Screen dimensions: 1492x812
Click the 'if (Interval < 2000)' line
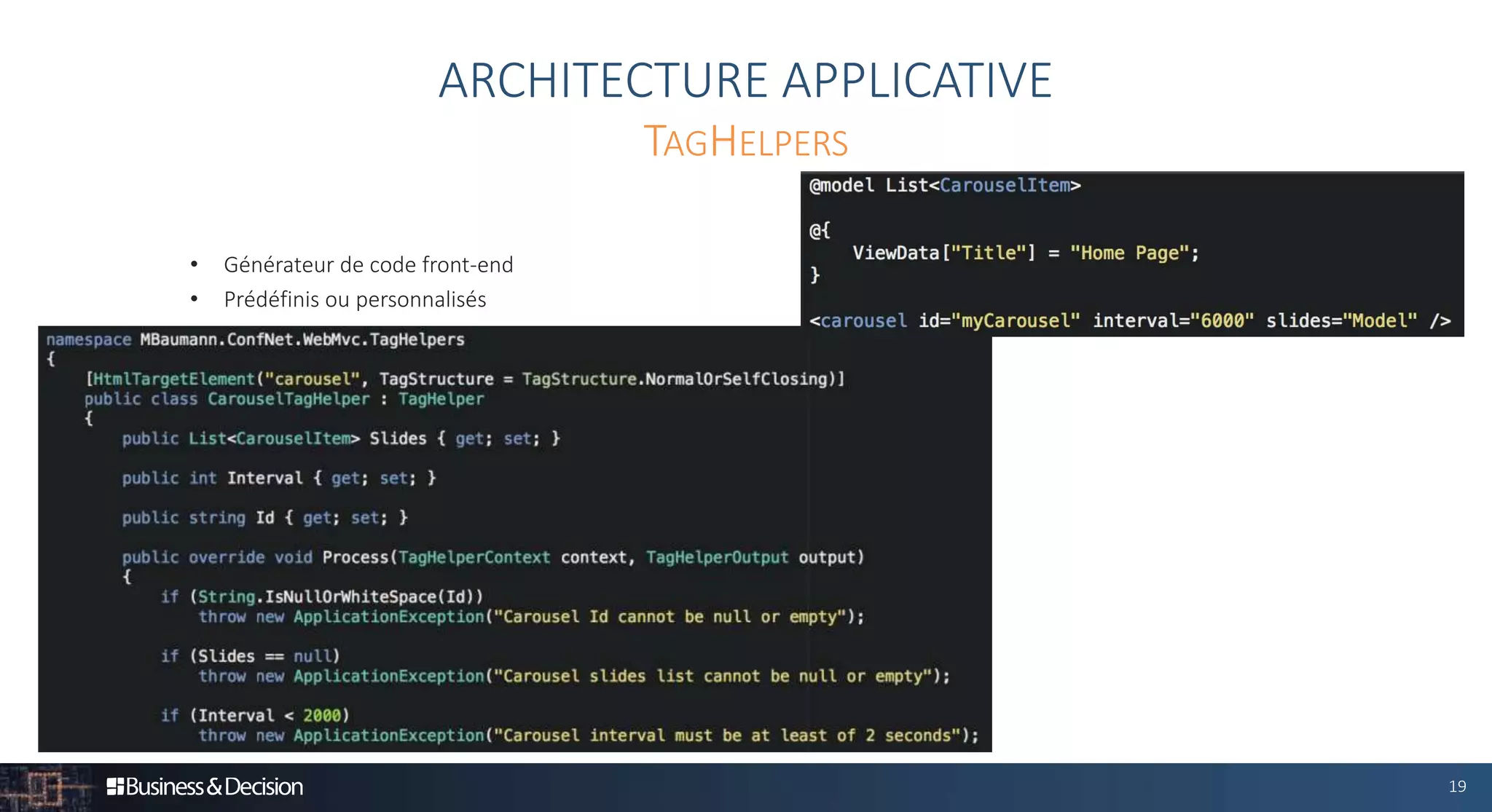point(255,715)
